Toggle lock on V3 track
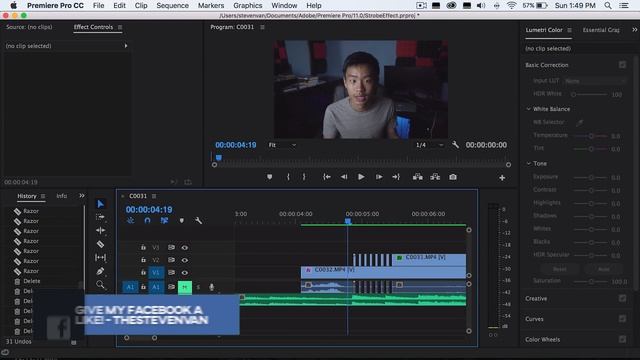This screenshot has width=640, height=360. coord(143,247)
